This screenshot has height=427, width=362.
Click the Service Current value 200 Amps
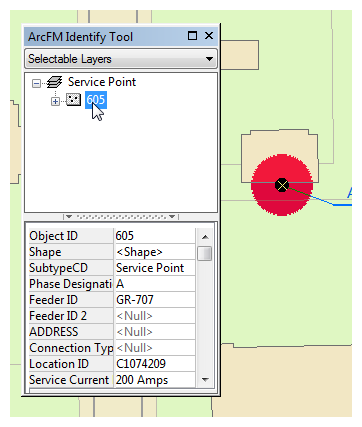155,380
